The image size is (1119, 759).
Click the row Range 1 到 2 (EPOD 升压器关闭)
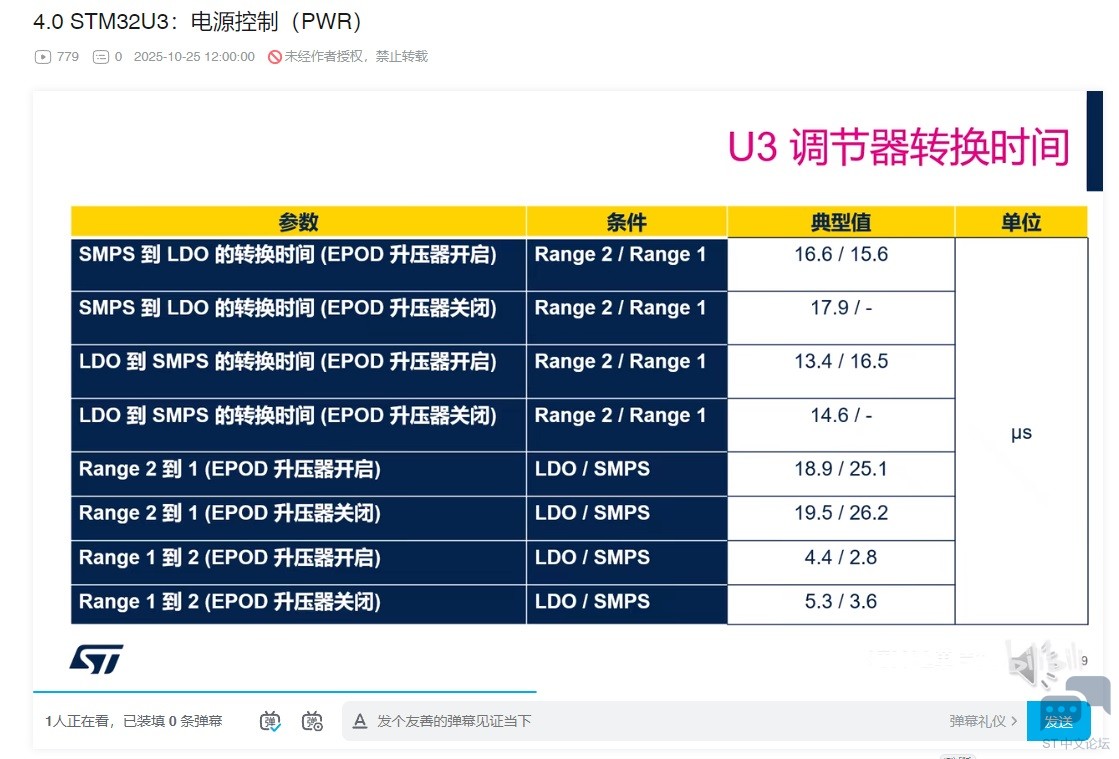298,605
